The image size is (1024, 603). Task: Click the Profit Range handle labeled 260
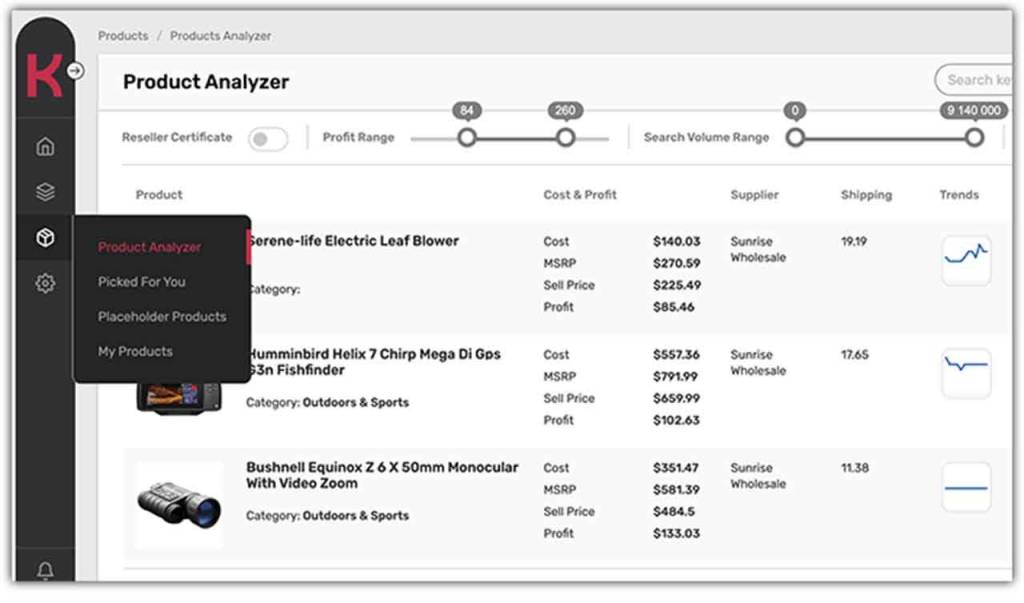click(566, 138)
